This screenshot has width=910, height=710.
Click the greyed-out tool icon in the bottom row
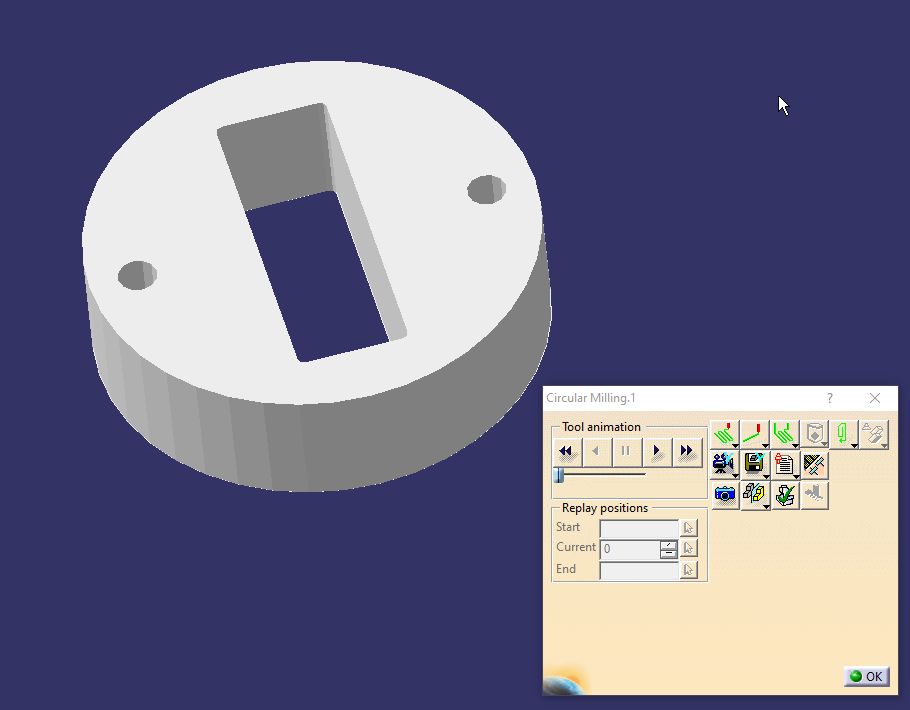[x=814, y=495]
